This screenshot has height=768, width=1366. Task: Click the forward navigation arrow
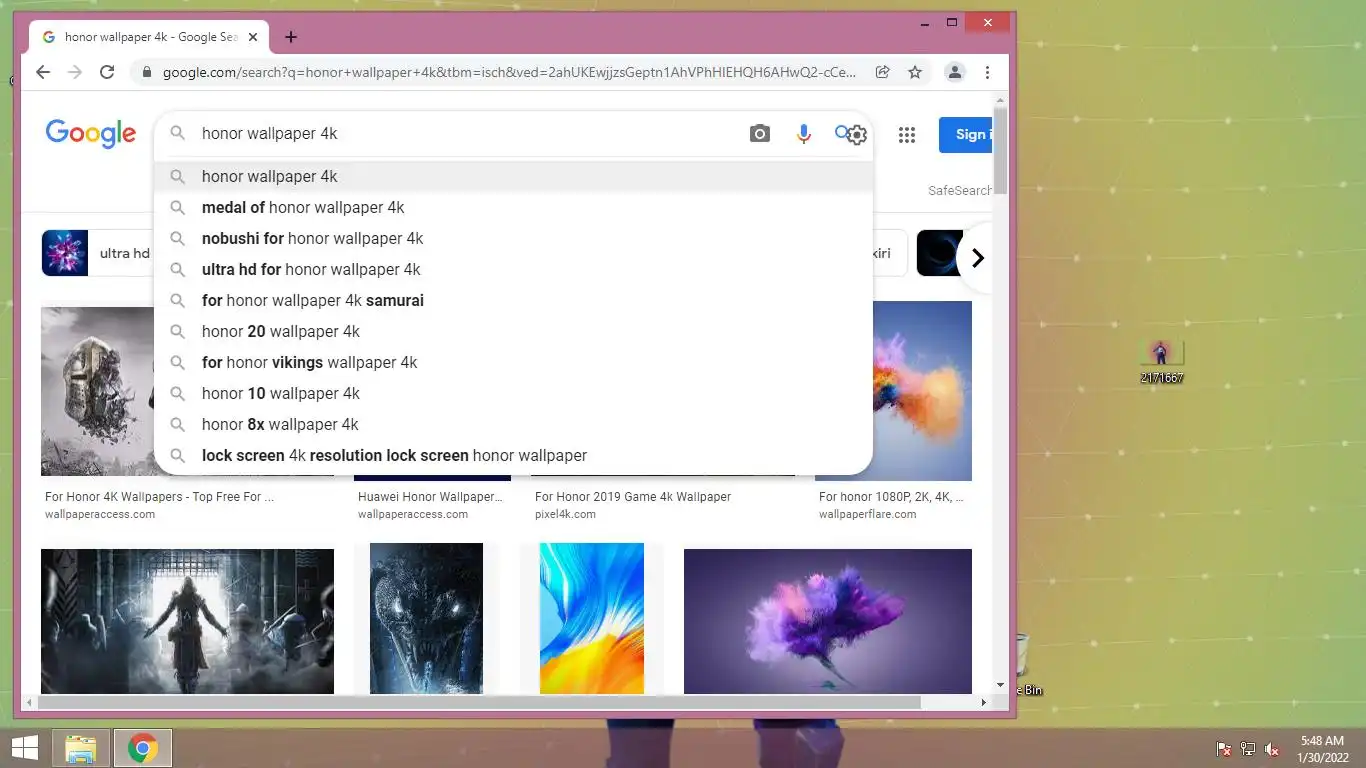[x=74, y=72]
